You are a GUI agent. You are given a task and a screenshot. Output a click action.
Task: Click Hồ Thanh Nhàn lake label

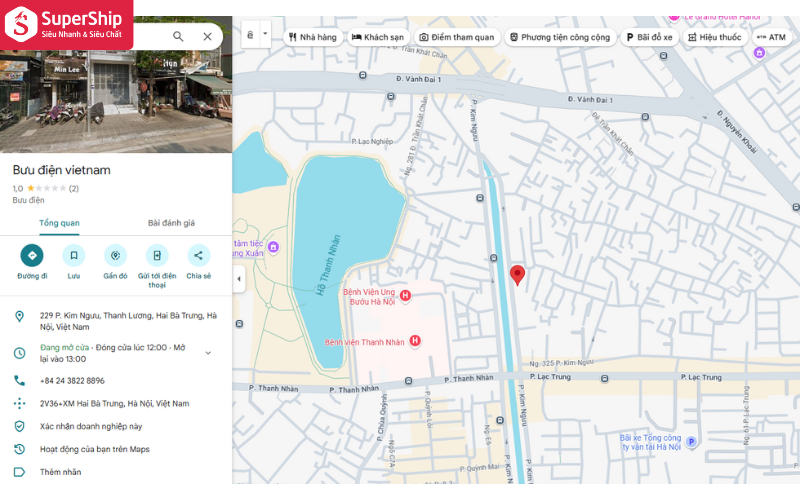(x=328, y=265)
